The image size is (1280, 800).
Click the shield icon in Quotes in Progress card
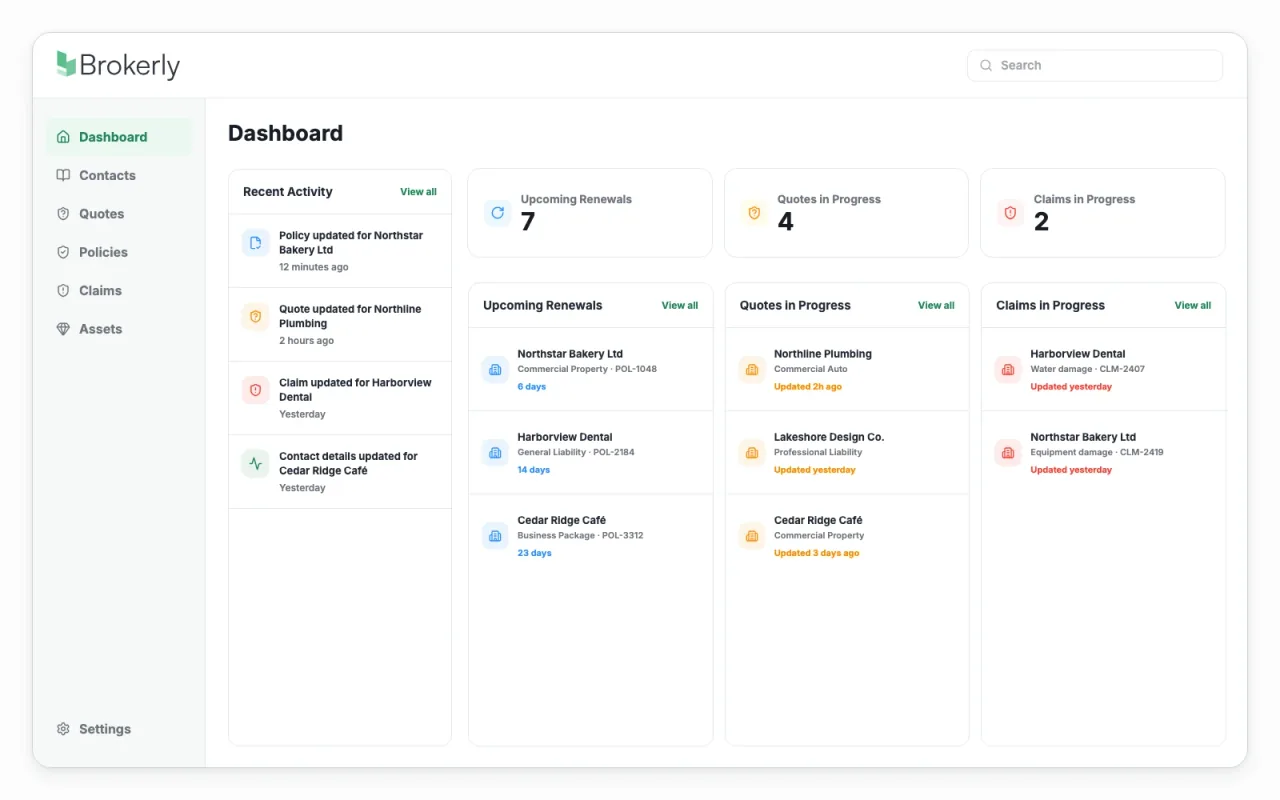click(754, 212)
